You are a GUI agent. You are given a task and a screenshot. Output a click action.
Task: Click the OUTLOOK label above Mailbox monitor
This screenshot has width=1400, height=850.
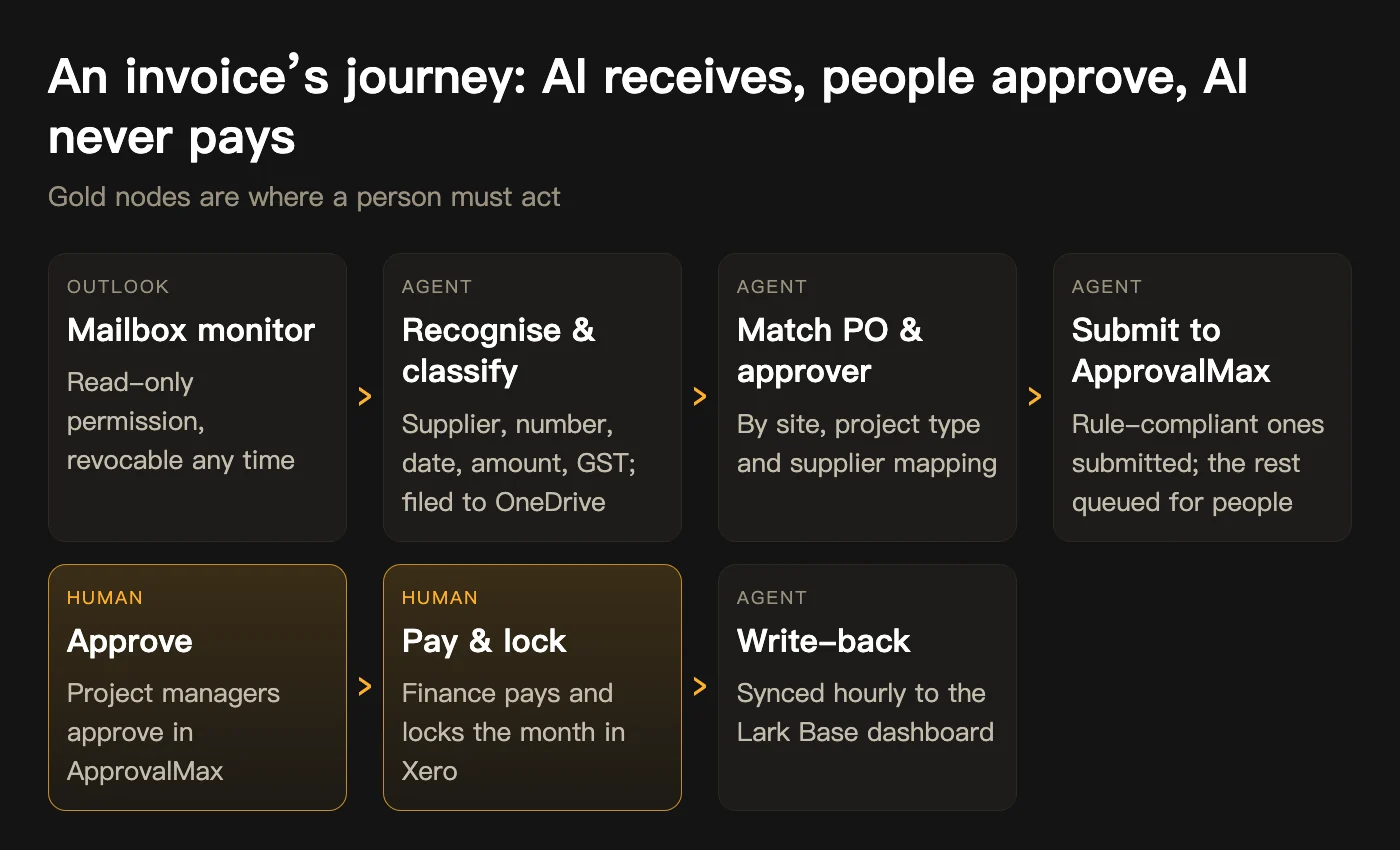coord(118,287)
